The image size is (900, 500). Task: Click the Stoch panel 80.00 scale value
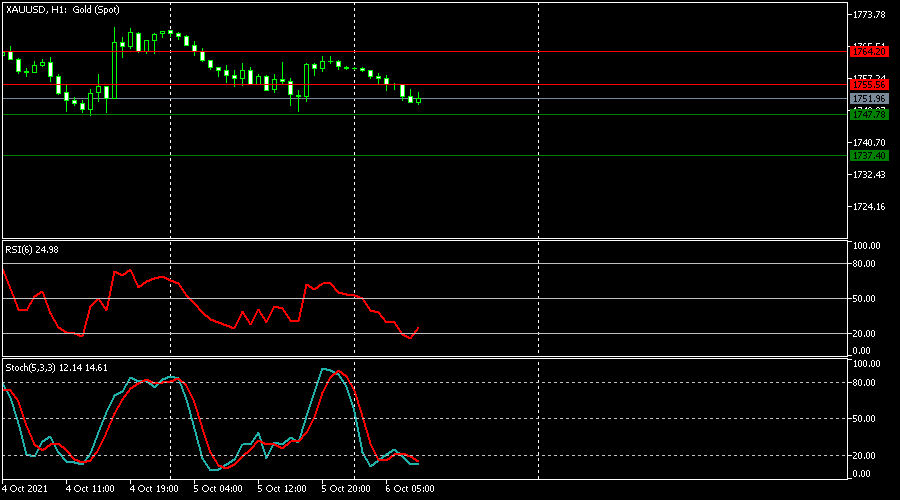[x=864, y=383]
